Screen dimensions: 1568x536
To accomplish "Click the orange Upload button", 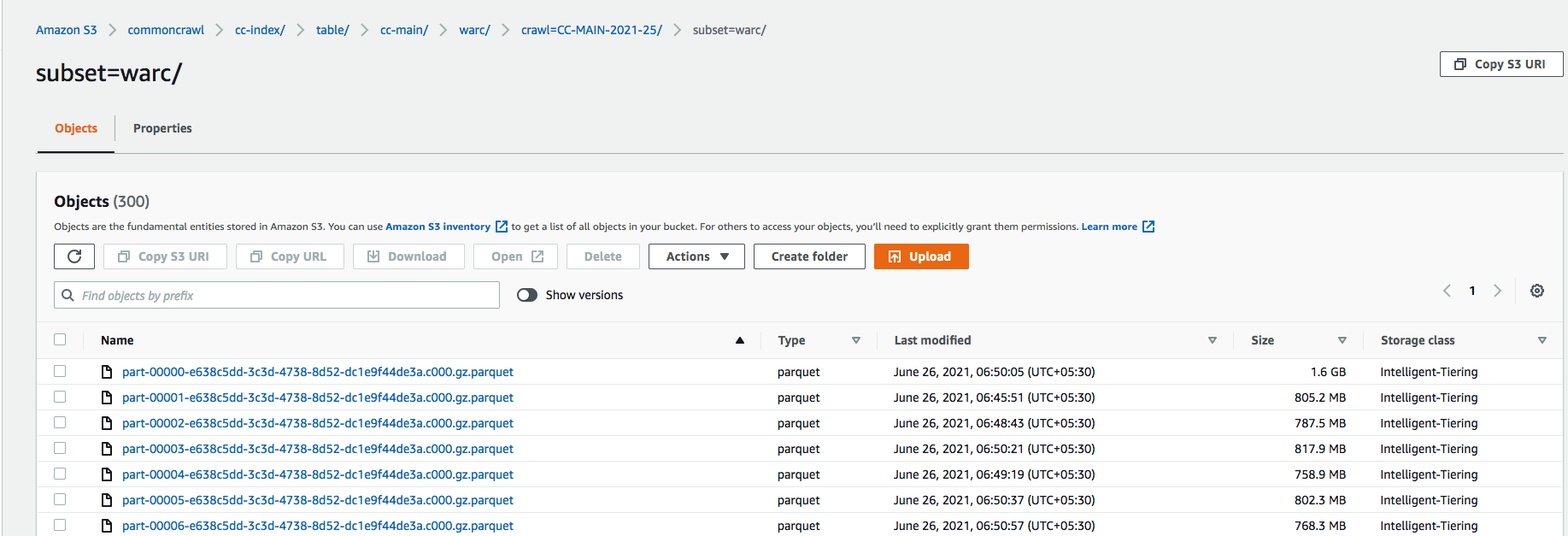I will [x=921, y=256].
